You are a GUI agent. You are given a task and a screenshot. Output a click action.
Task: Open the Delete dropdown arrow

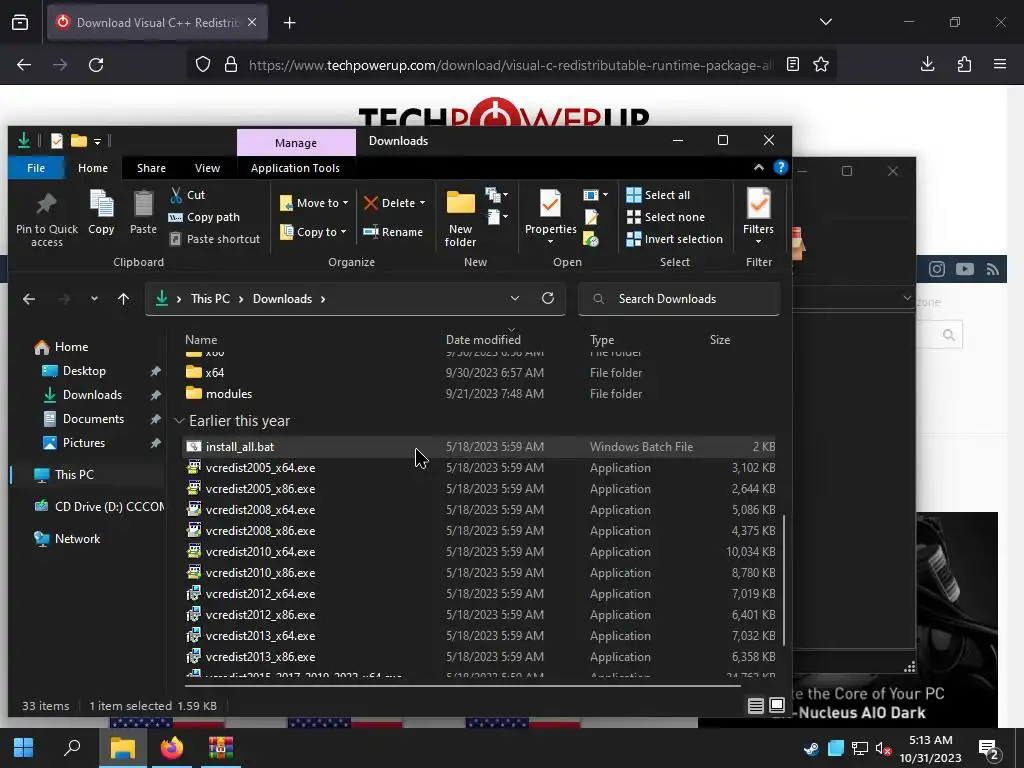tap(423, 203)
